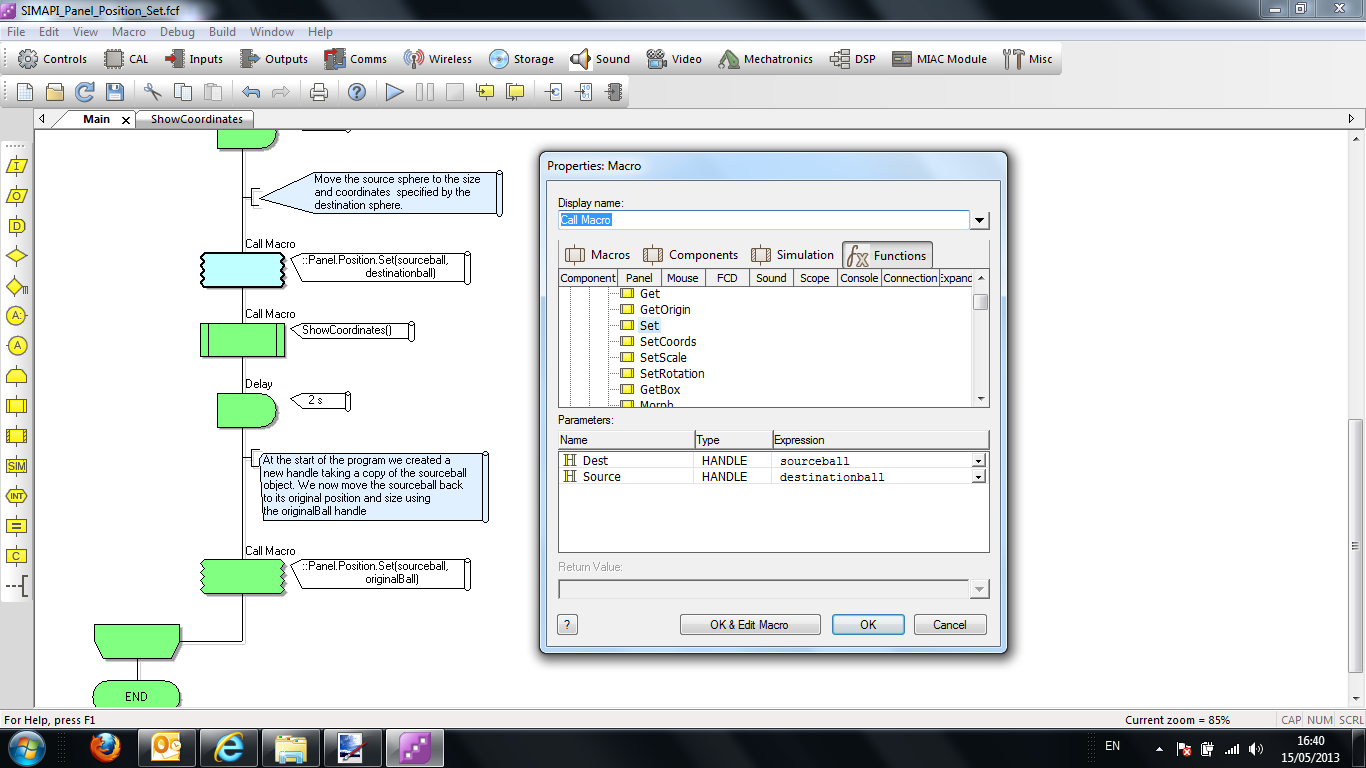The width and height of the screenshot is (1366, 768).
Task: Select SetScale in the function tree
Action: pyautogui.click(x=663, y=358)
